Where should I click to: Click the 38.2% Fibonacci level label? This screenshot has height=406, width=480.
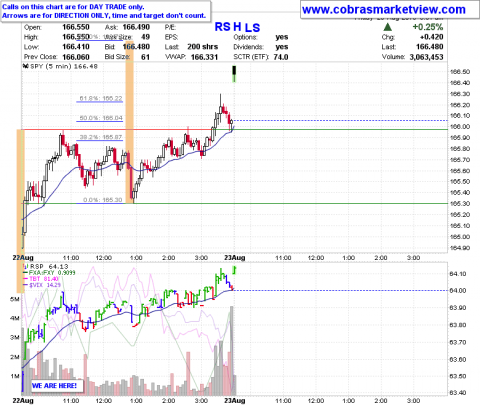(x=101, y=137)
